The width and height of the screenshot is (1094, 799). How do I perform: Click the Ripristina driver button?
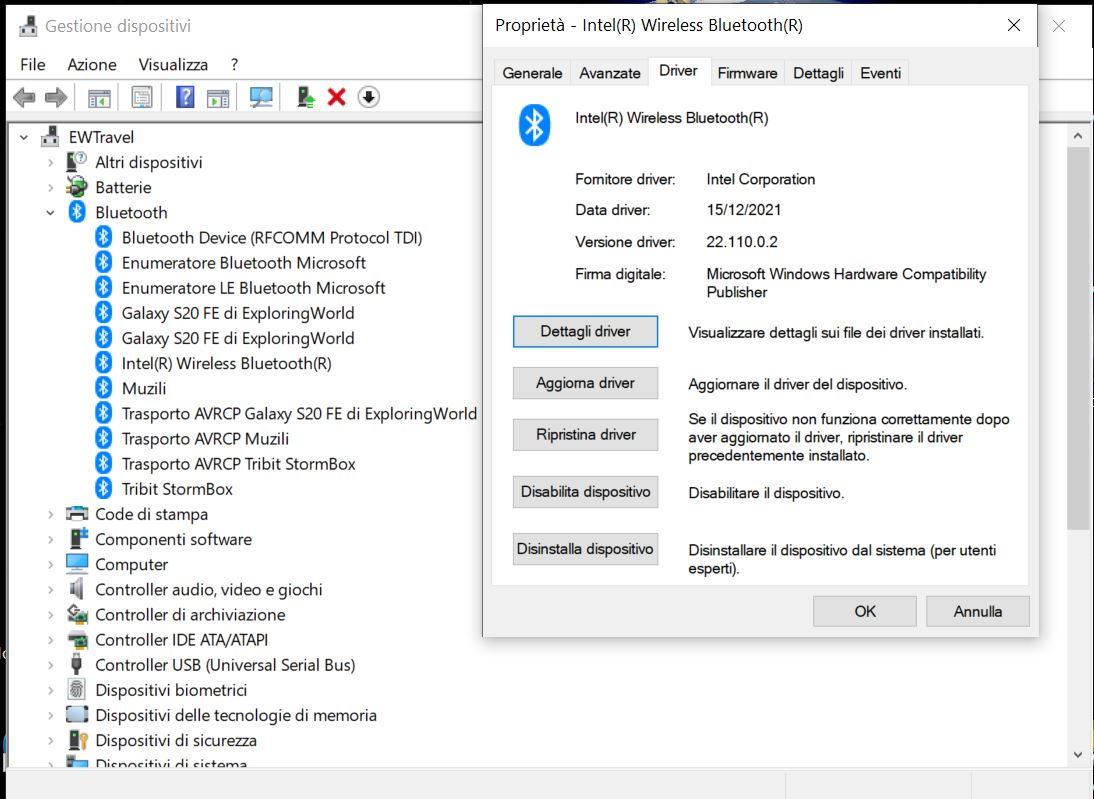(x=585, y=435)
